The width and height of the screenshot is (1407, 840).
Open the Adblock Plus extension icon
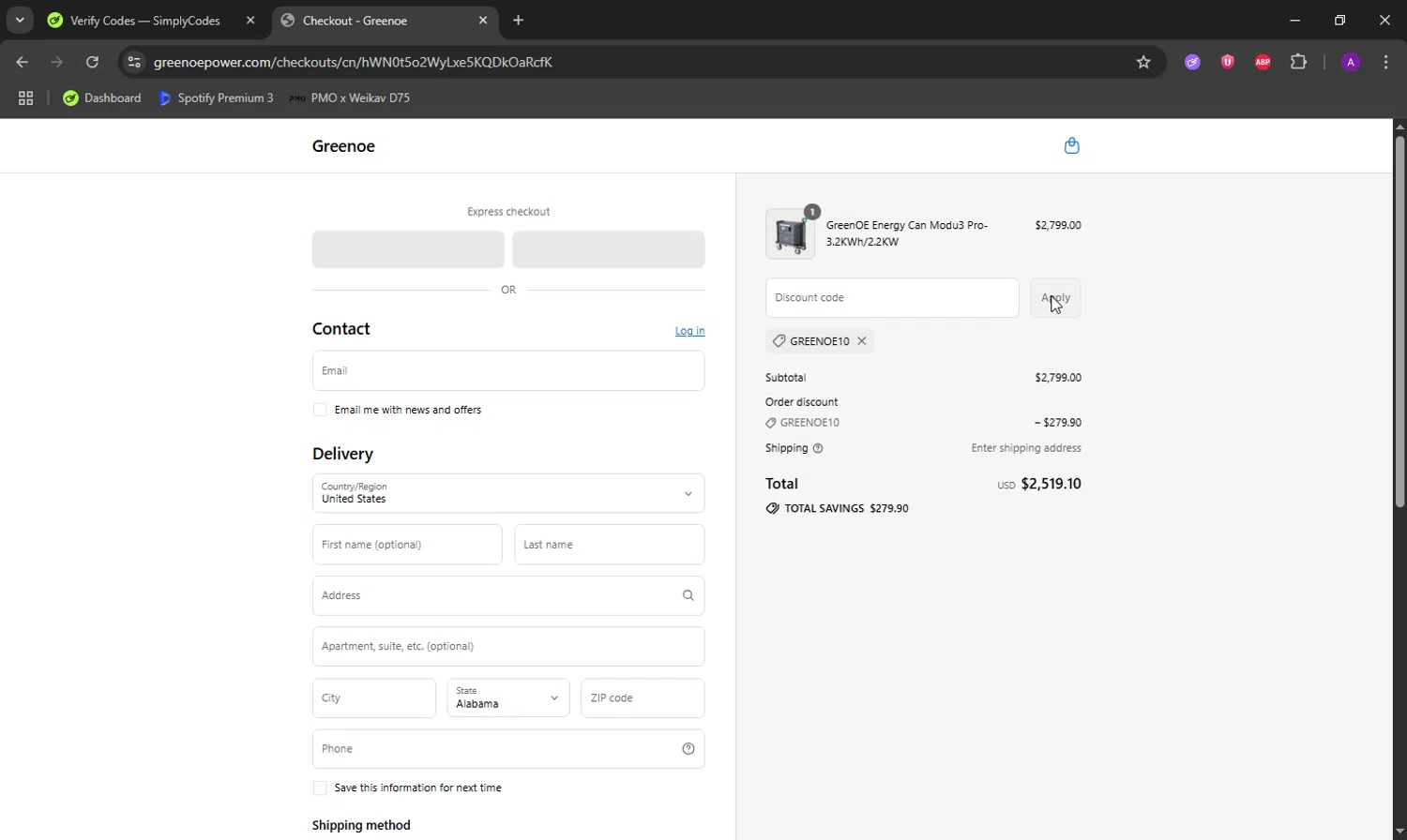(x=1263, y=62)
